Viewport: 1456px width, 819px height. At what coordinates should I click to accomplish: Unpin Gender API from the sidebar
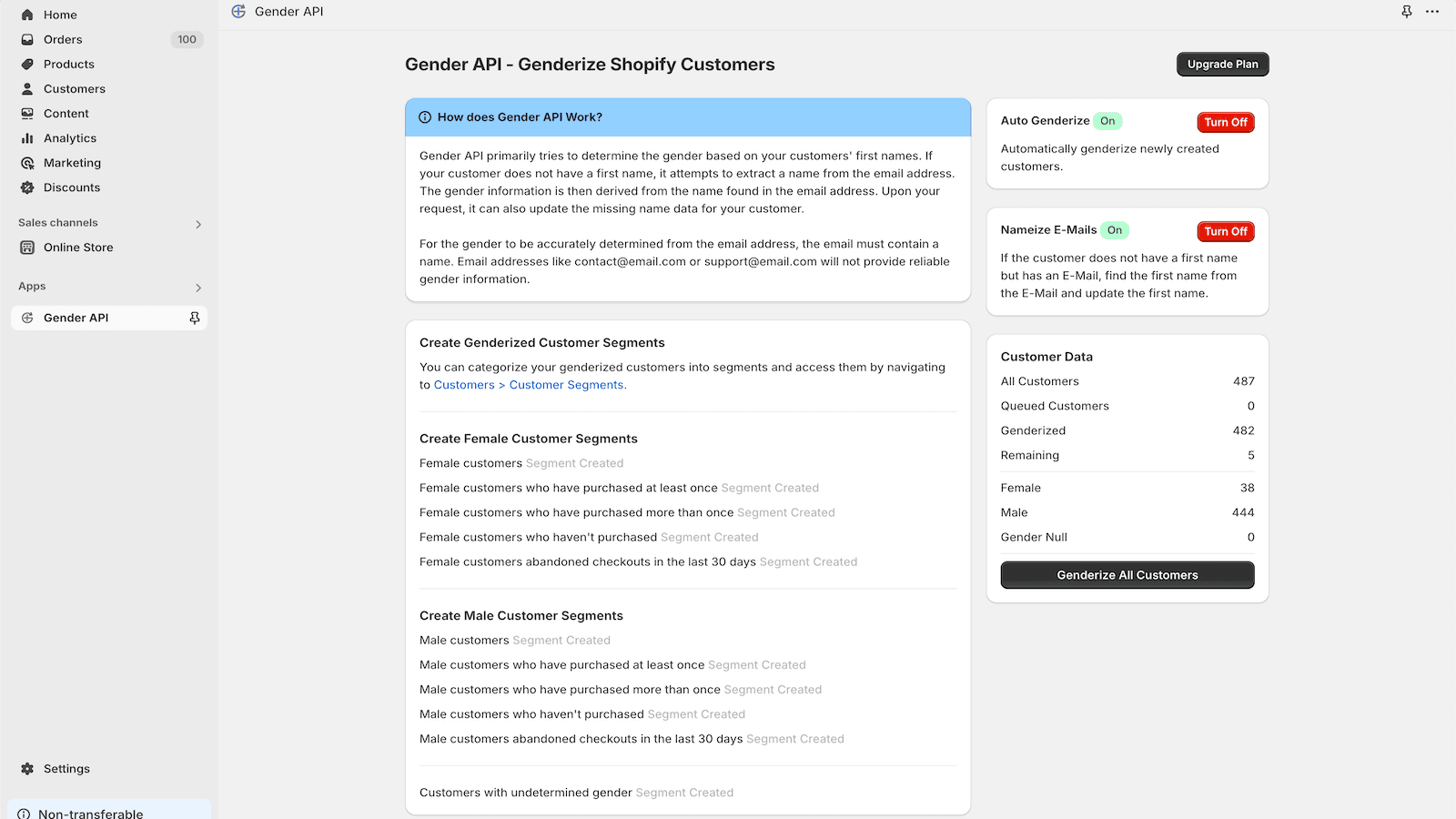pyautogui.click(x=195, y=318)
